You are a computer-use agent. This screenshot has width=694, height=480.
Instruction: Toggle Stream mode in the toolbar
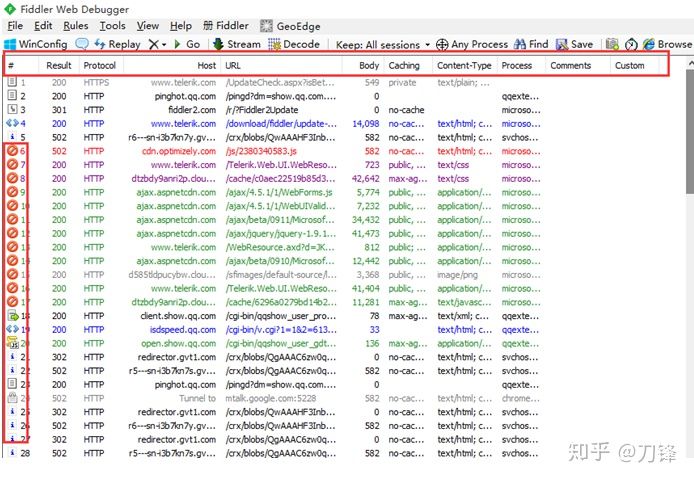point(237,44)
